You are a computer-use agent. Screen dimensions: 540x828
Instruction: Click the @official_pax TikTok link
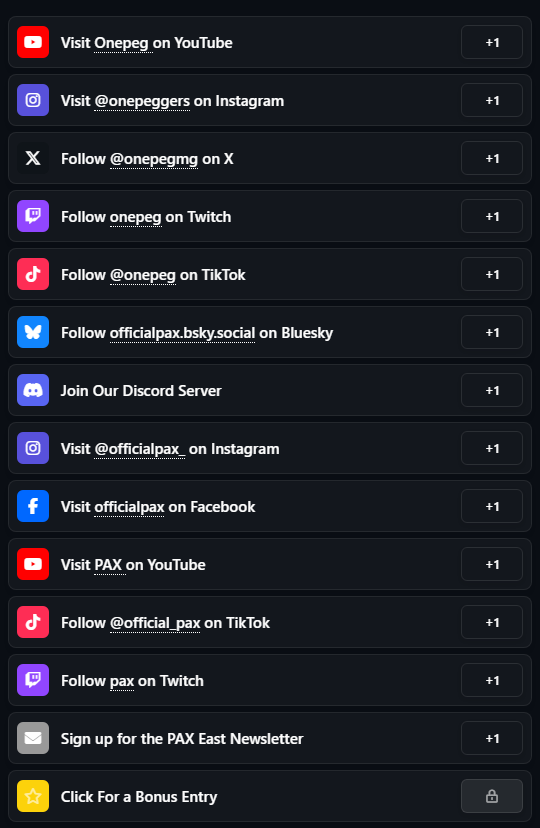point(155,623)
